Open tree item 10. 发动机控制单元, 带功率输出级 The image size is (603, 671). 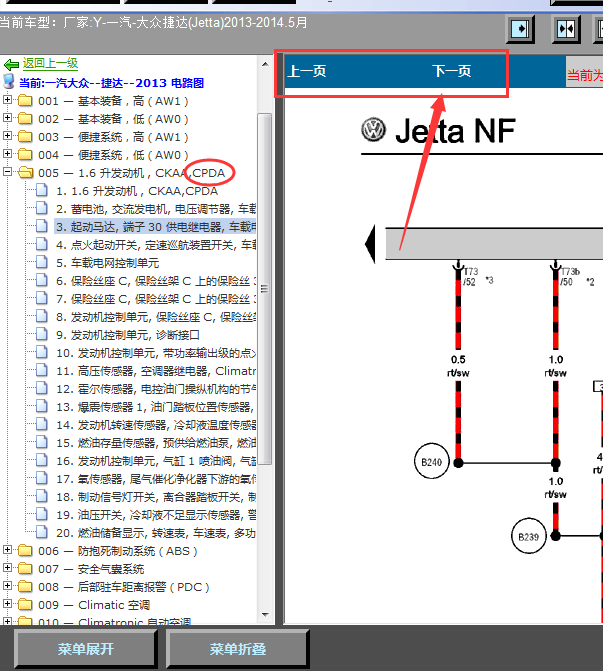[x=156, y=353]
